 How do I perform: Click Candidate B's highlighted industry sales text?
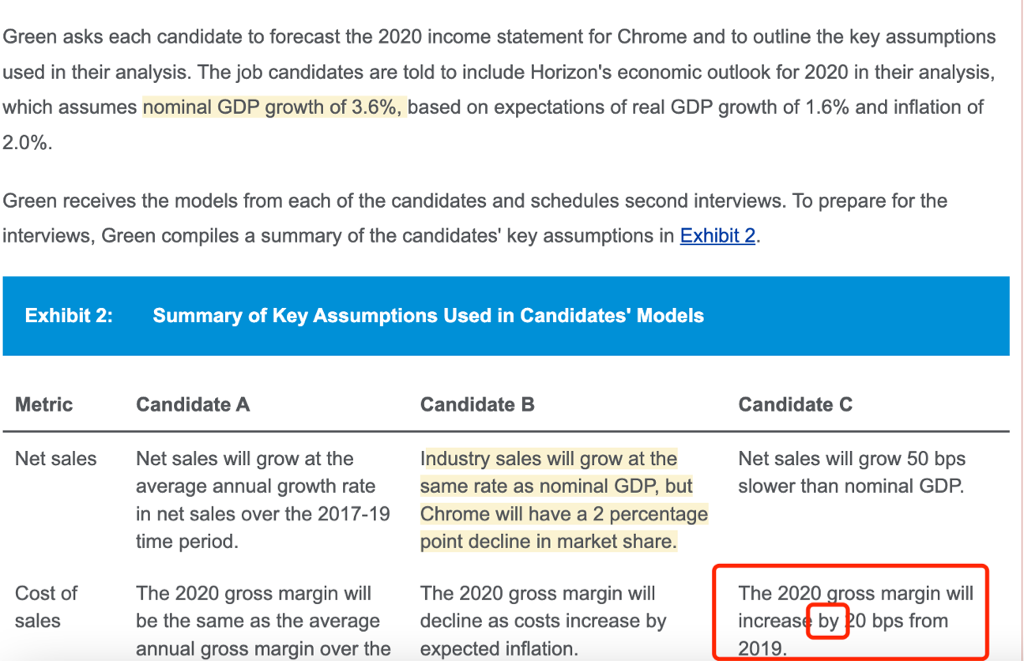tap(563, 500)
